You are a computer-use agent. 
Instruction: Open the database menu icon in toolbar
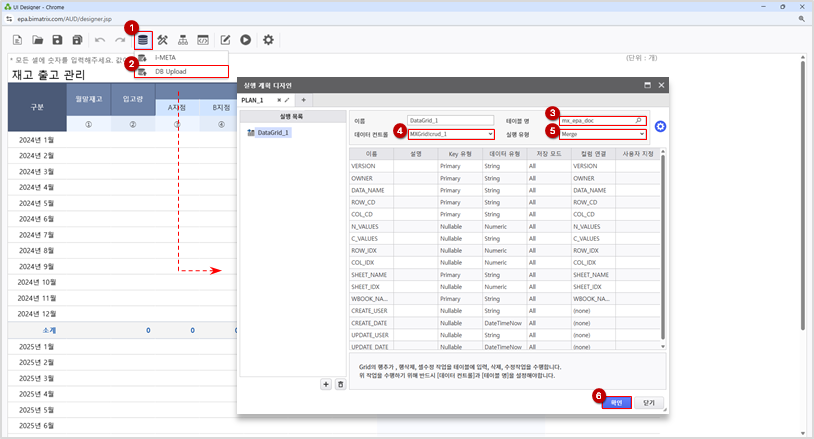143,40
